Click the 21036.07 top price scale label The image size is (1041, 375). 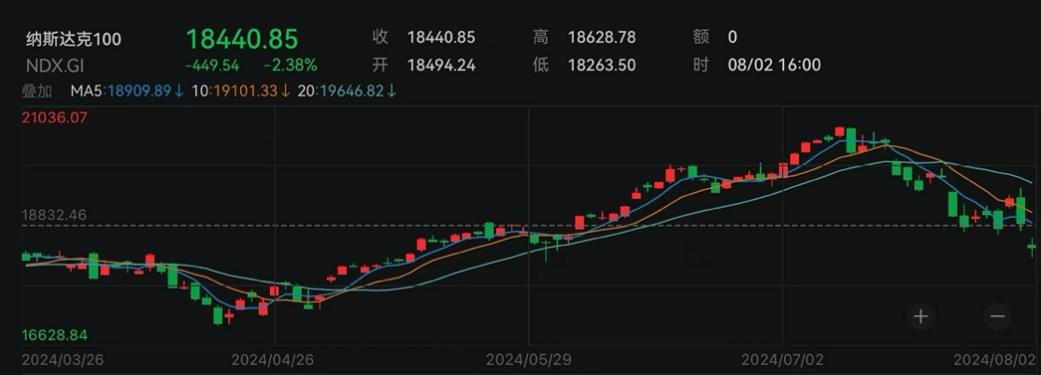coord(54,117)
